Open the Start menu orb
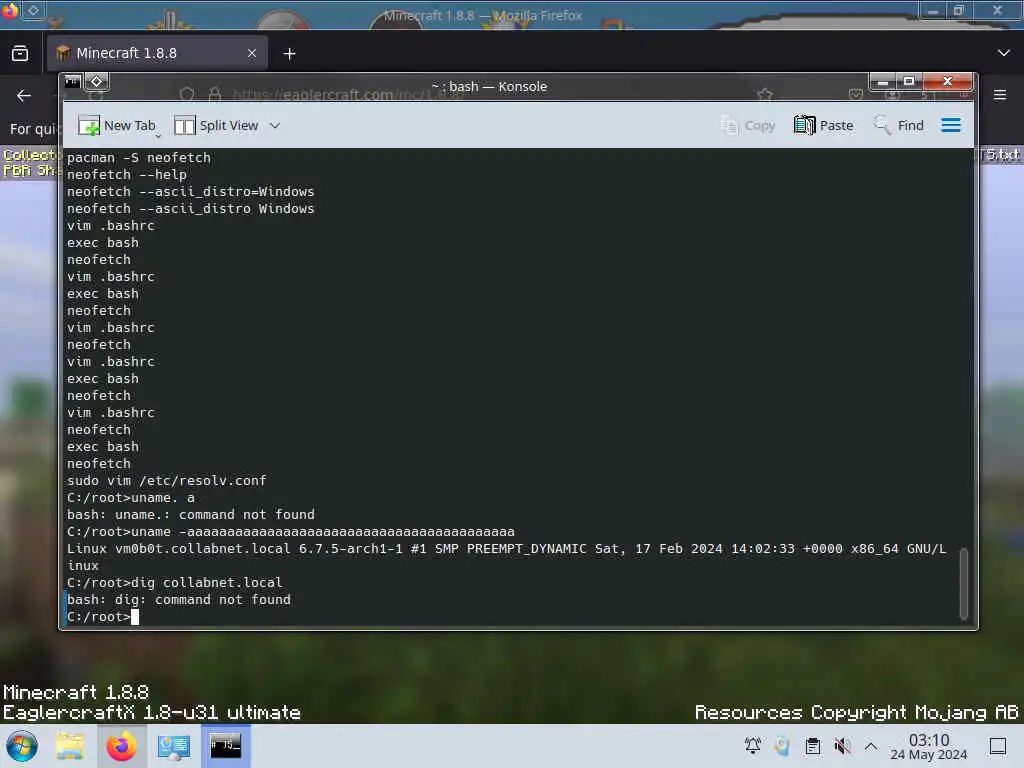 (22, 746)
